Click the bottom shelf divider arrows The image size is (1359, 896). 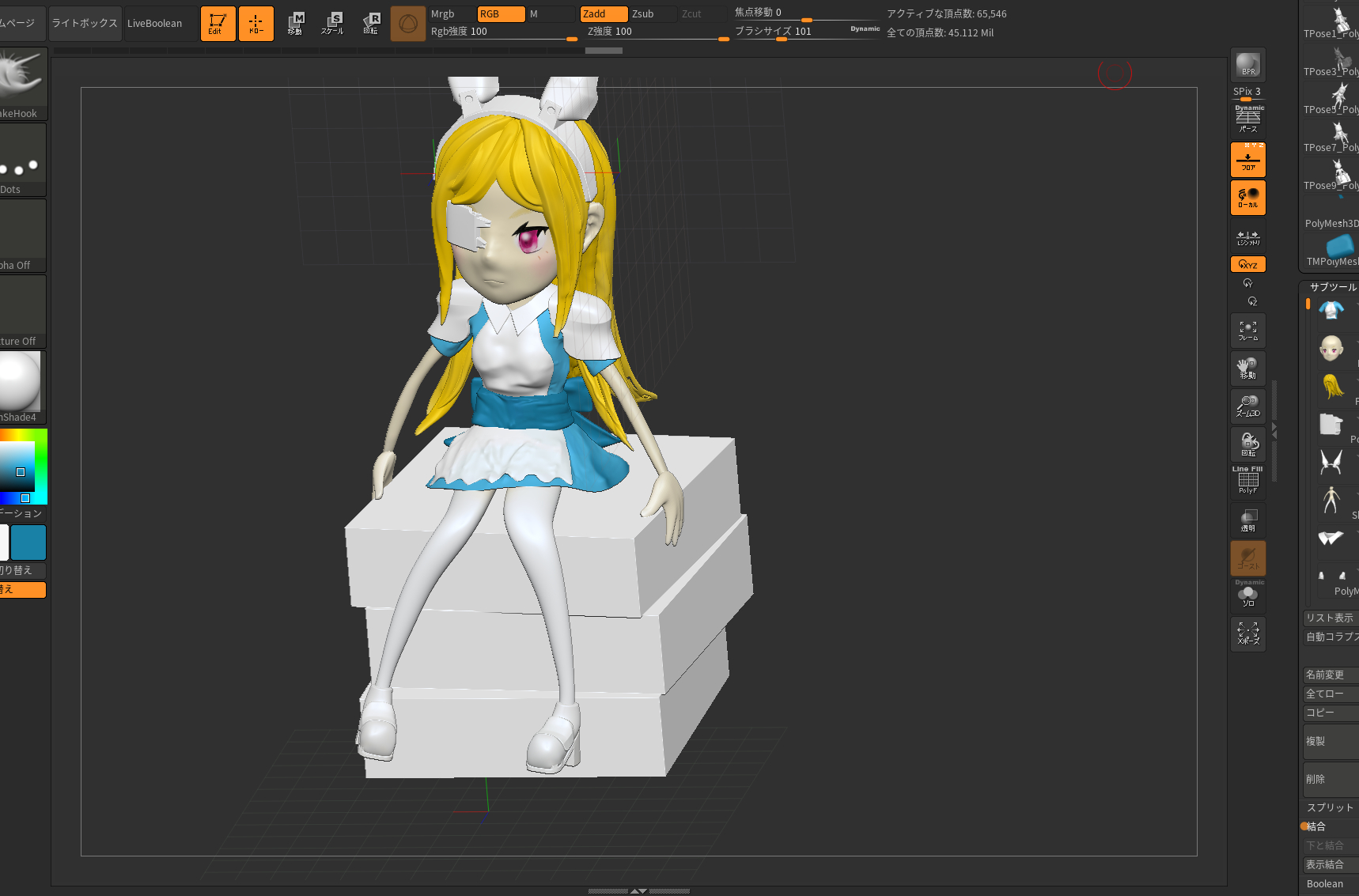[639, 891]
